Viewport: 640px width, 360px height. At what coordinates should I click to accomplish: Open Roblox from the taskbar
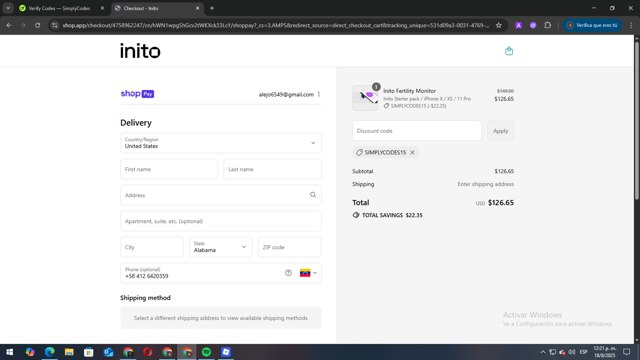226,352
